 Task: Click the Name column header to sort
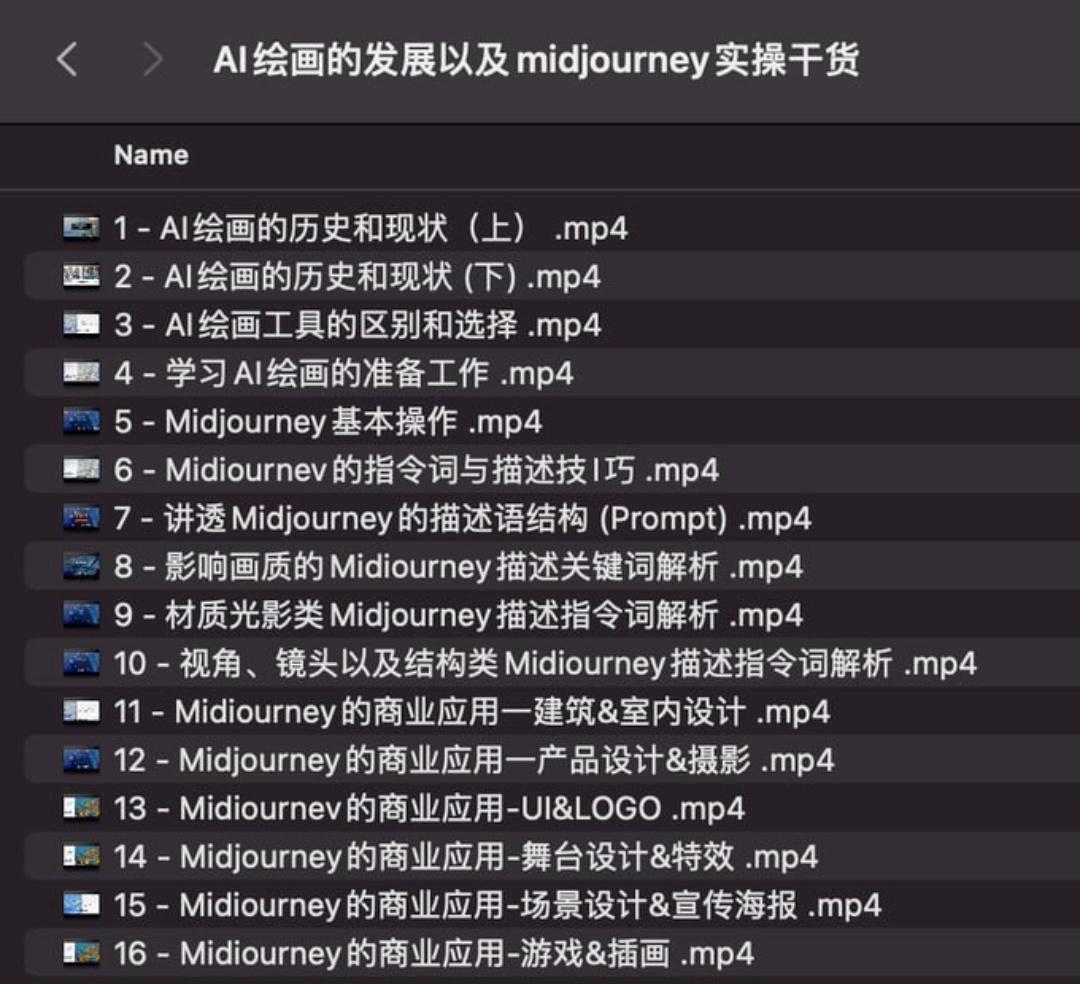[x=151, y=155]
